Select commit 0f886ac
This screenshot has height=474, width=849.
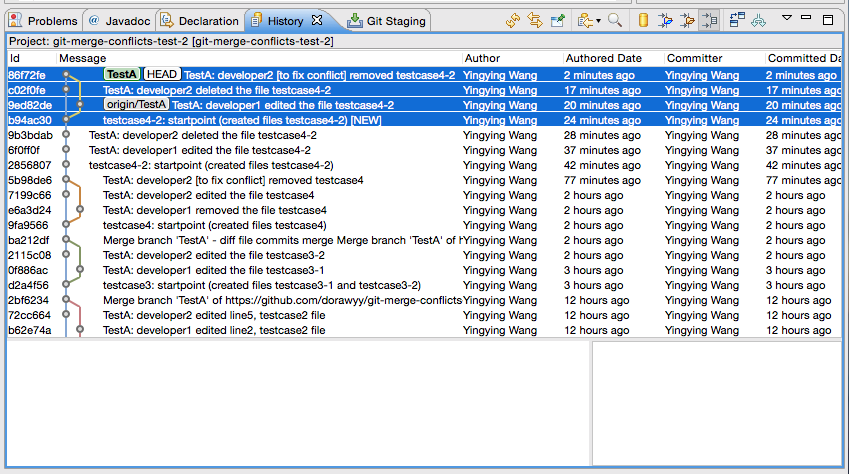coord(424,270)
